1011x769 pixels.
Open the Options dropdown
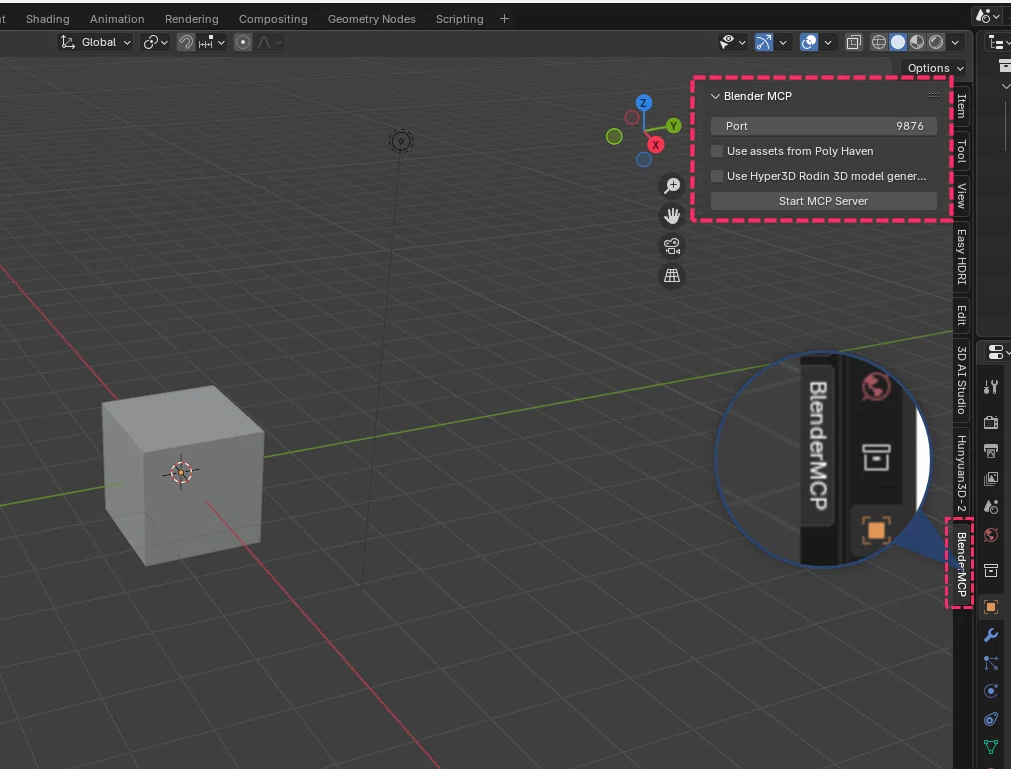[936, 68]
